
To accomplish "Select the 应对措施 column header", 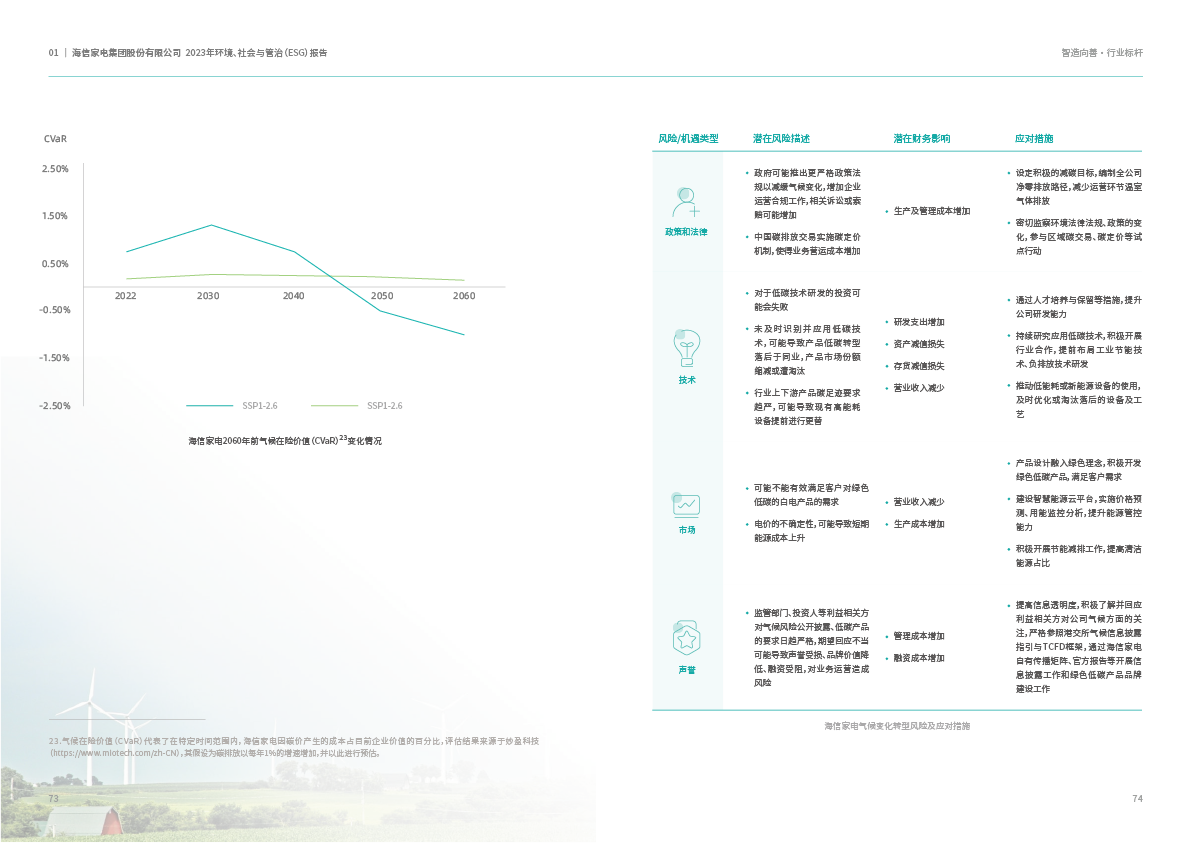I will tap(1034, 138).
